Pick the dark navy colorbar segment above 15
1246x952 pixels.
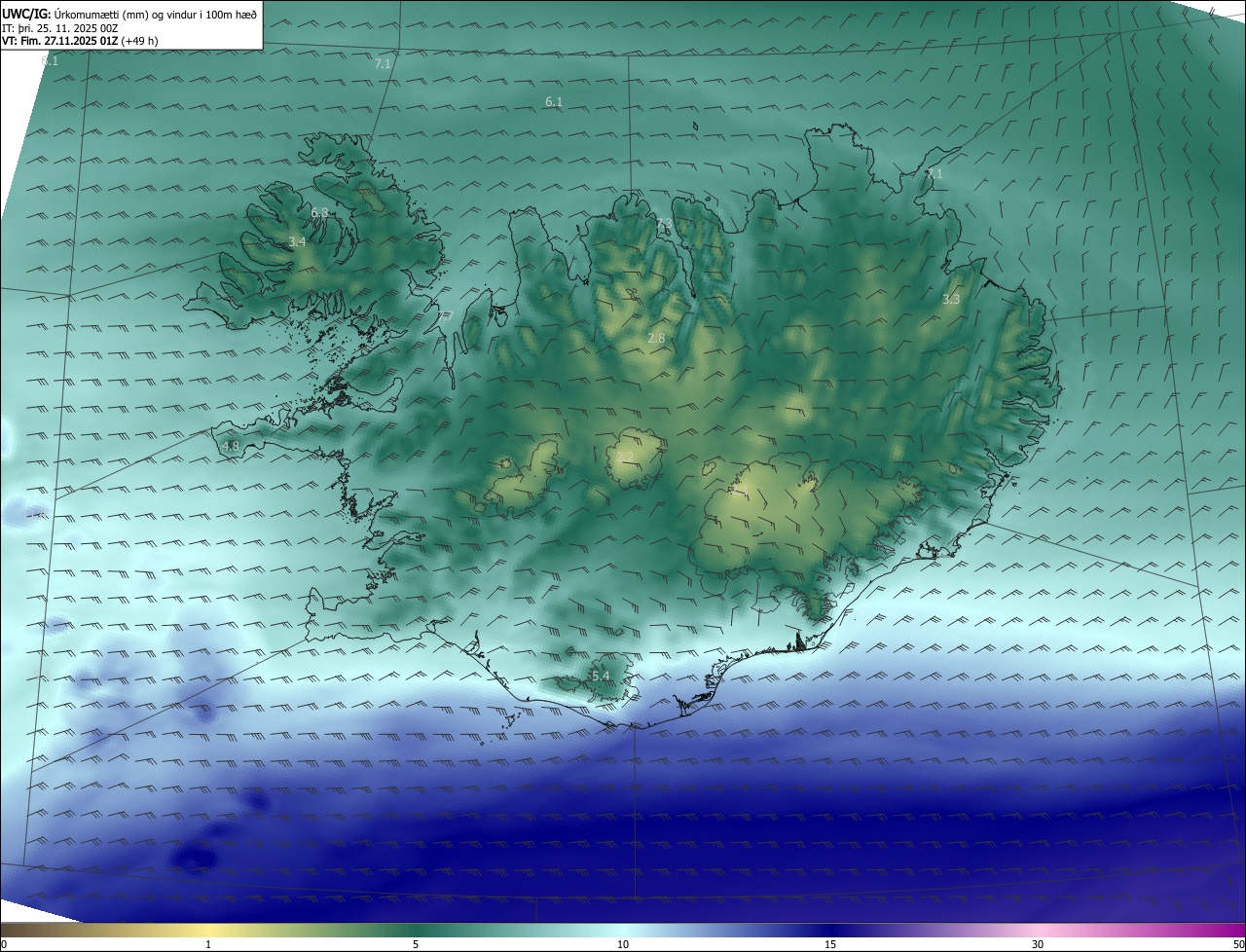point(830,930)
